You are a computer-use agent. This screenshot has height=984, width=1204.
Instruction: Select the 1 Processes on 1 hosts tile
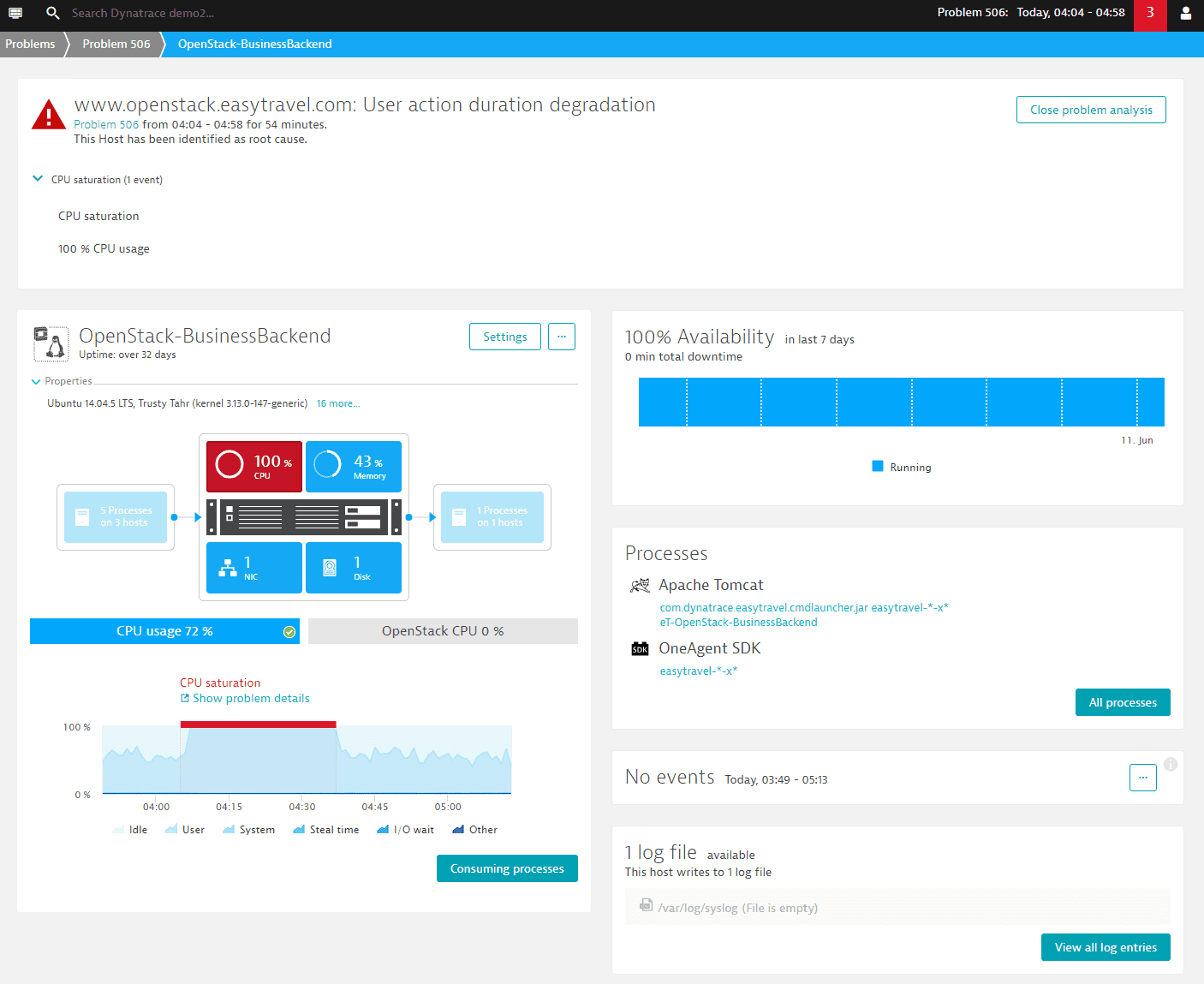(x=492, y=517)
